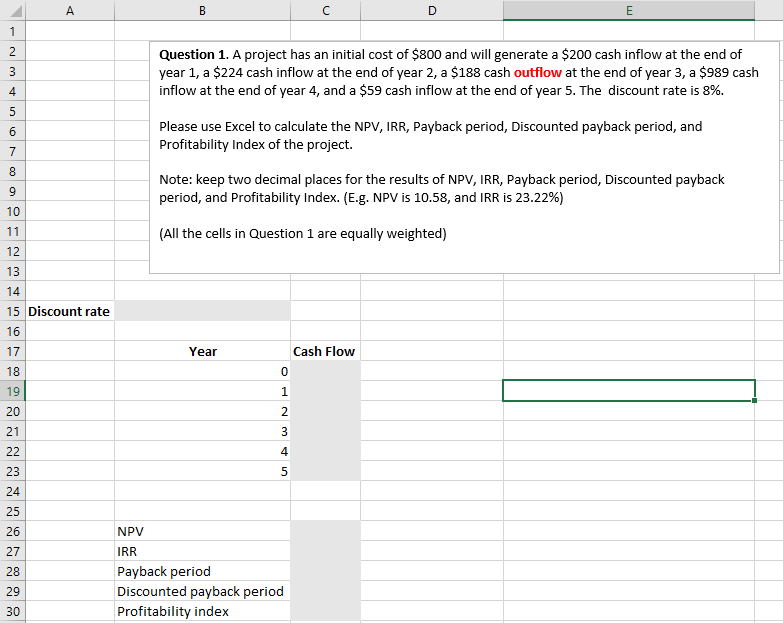Viewport: 783px width, 623px height.
Task: Select row 30 header
Action: [12, 611]
